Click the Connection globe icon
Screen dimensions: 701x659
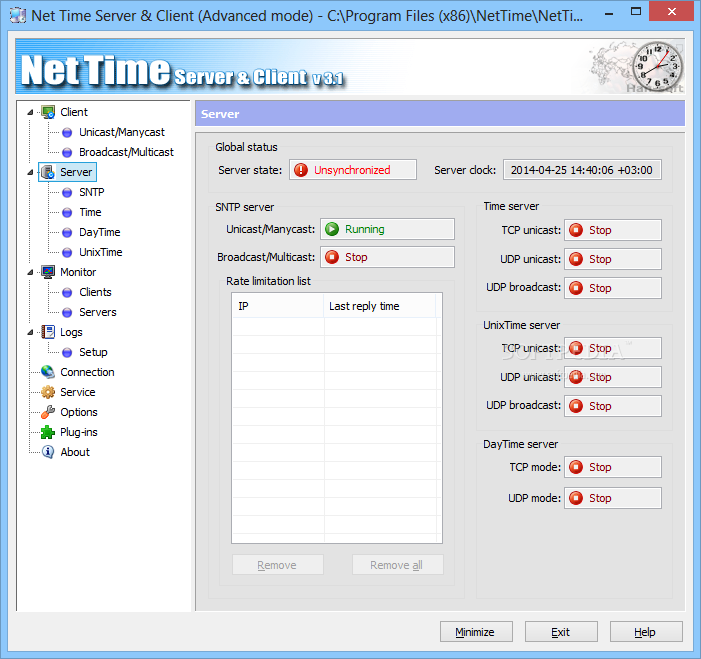tap(48, 372)
